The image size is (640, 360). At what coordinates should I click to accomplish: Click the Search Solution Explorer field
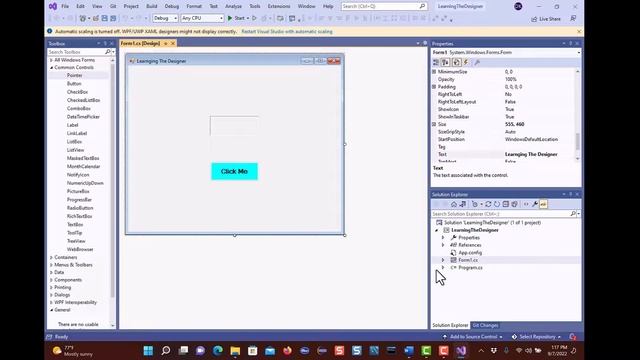tap(500, 214)
